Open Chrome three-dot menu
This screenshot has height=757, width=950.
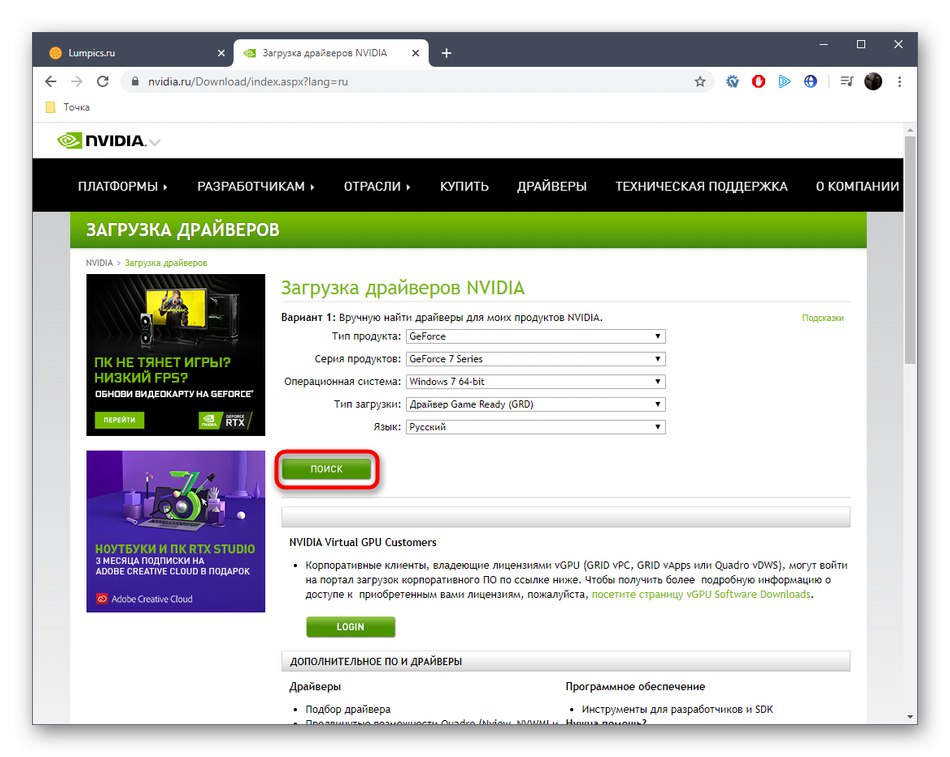pos(900,81)
